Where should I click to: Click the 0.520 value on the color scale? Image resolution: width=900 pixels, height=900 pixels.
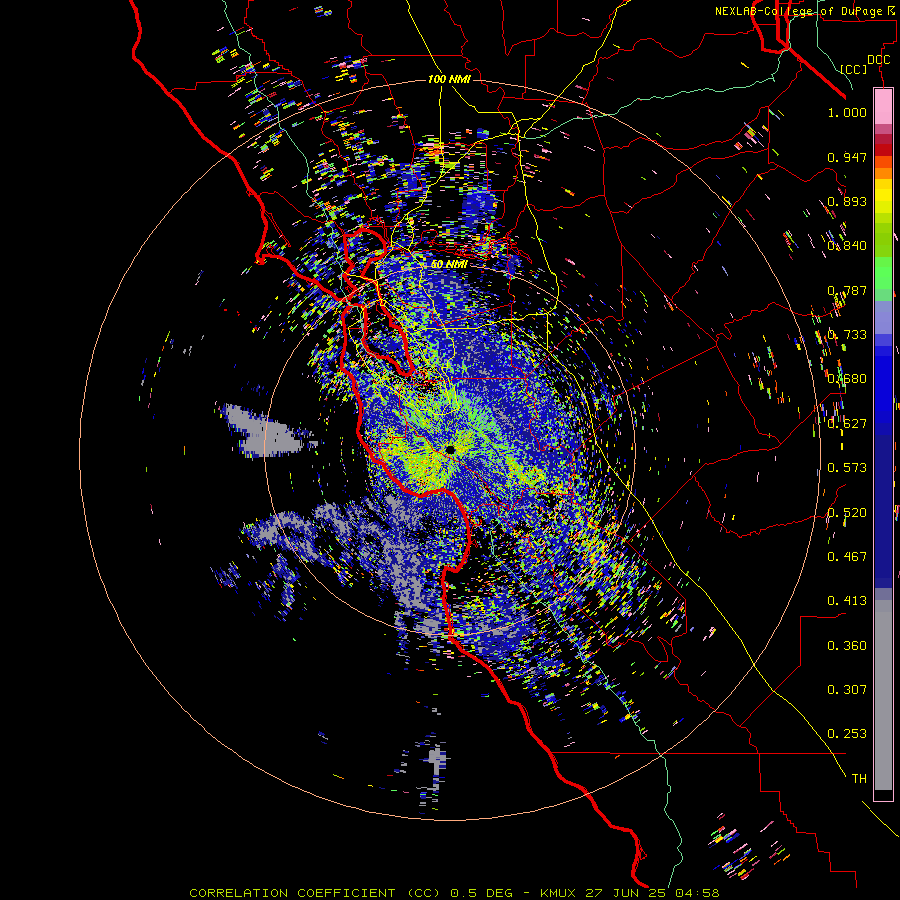pos(847,513)
